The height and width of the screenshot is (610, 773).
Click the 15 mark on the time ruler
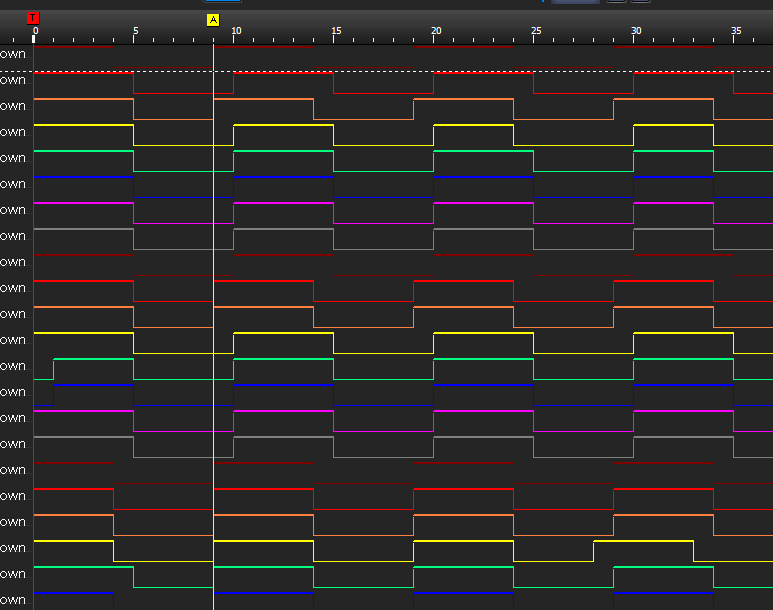pyautogui.click(x=336, y=32)
